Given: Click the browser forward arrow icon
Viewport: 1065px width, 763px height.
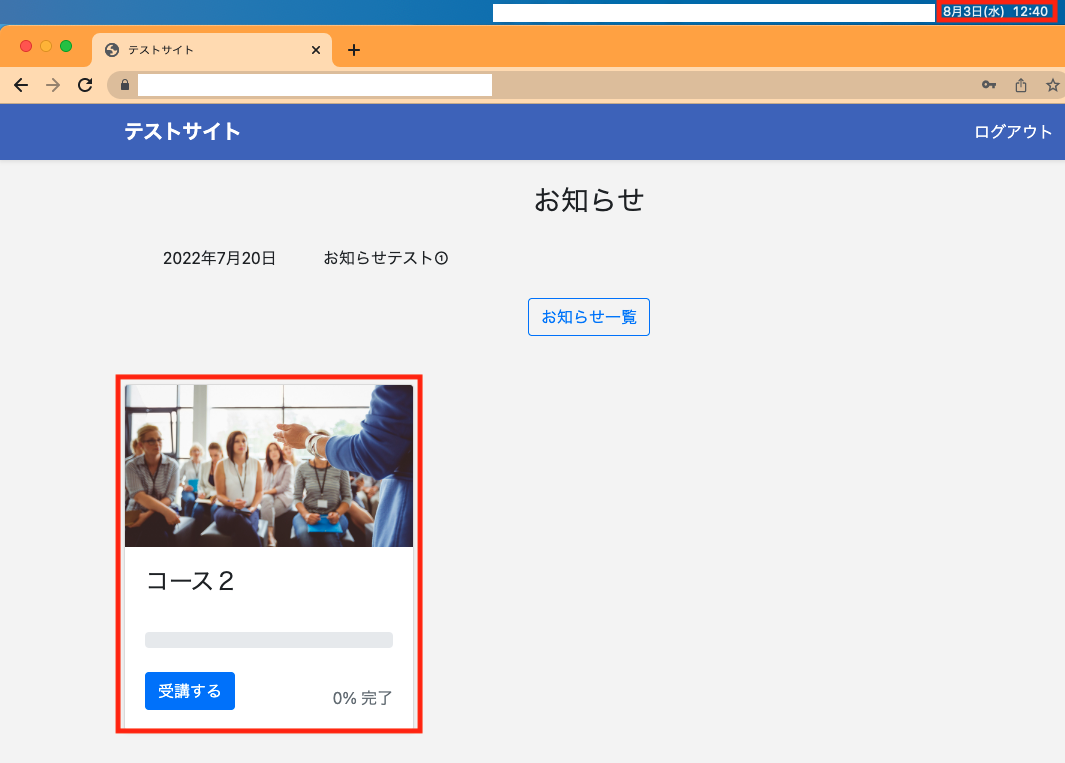Looking at the screenshot, I should pyautogui.click(x=53, y=86).
